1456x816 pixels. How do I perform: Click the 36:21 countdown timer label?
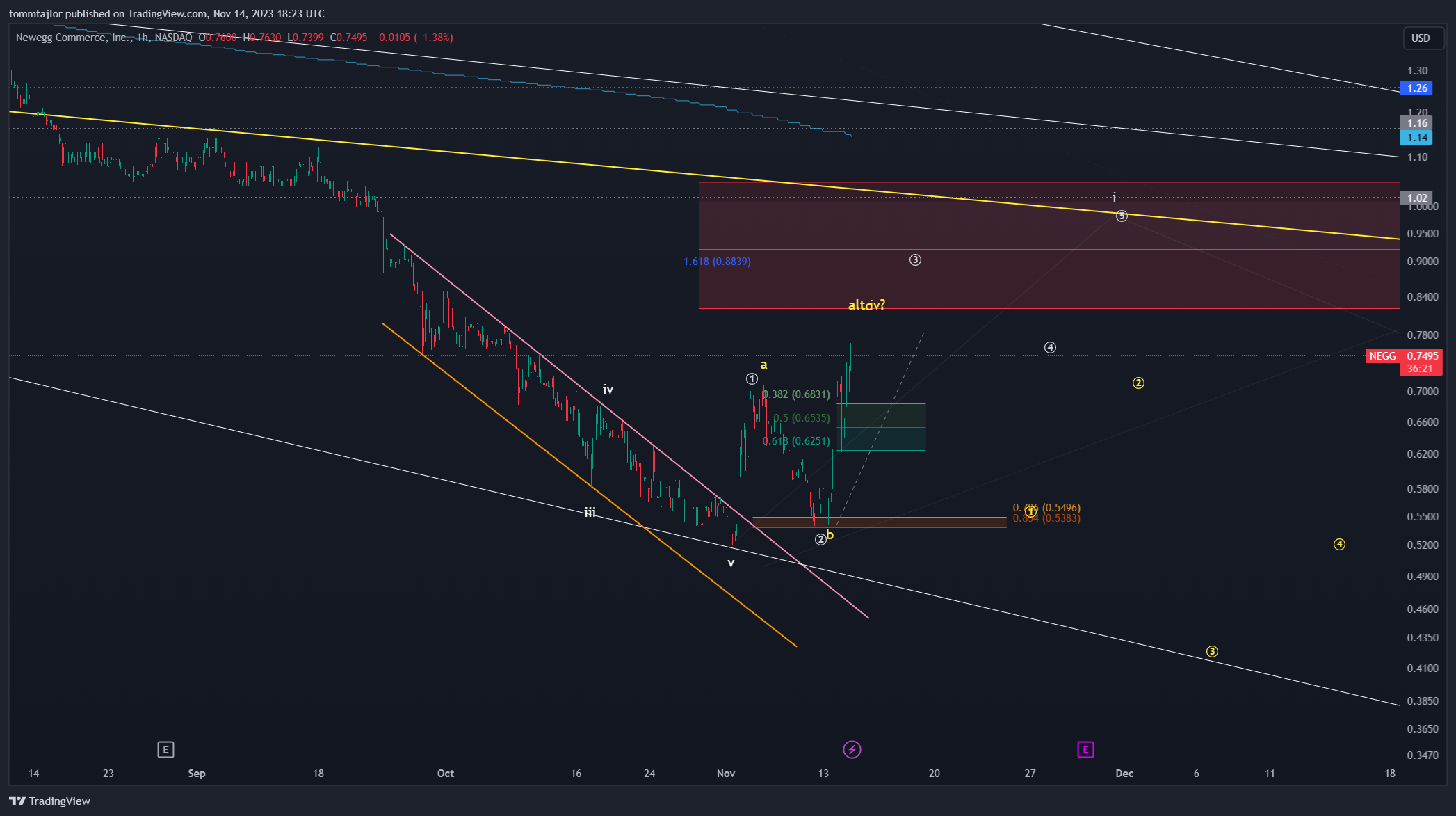1420,369
